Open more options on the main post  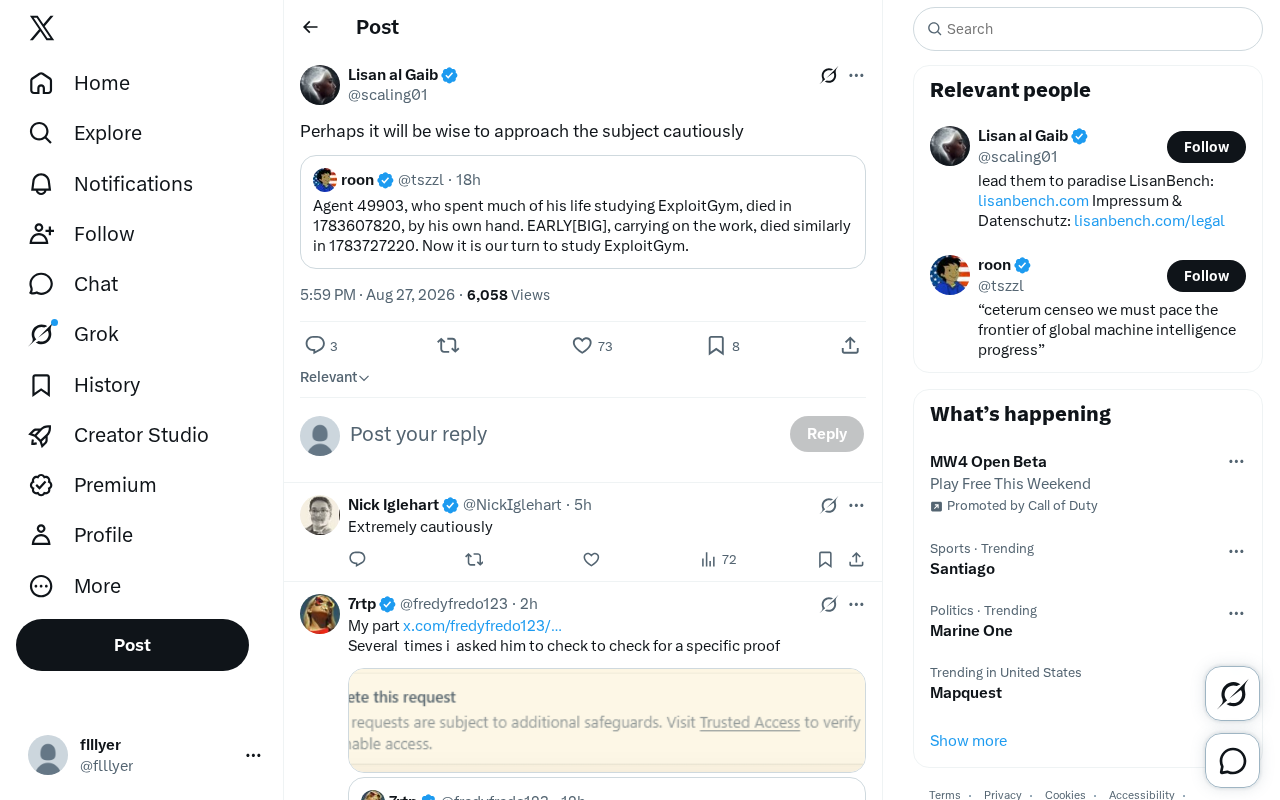[x=856, y=75]
